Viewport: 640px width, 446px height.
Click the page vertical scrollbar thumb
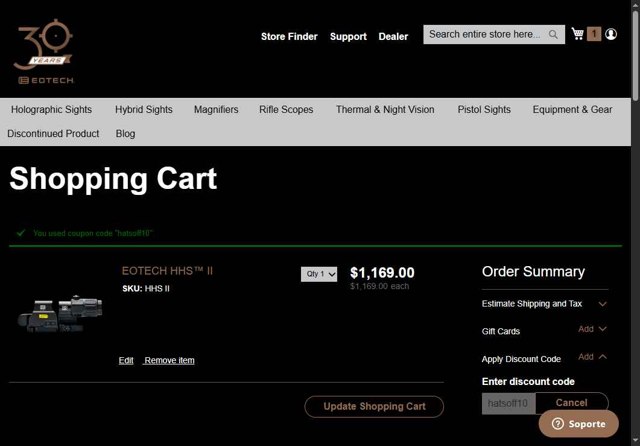pos(635,55)
